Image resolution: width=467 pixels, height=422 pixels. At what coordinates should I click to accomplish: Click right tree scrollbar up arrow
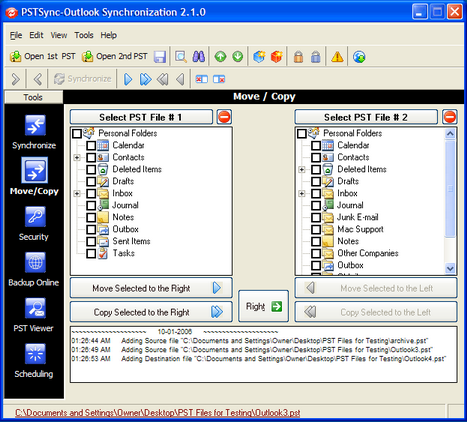pyautogui.click(x=450, y=134)
